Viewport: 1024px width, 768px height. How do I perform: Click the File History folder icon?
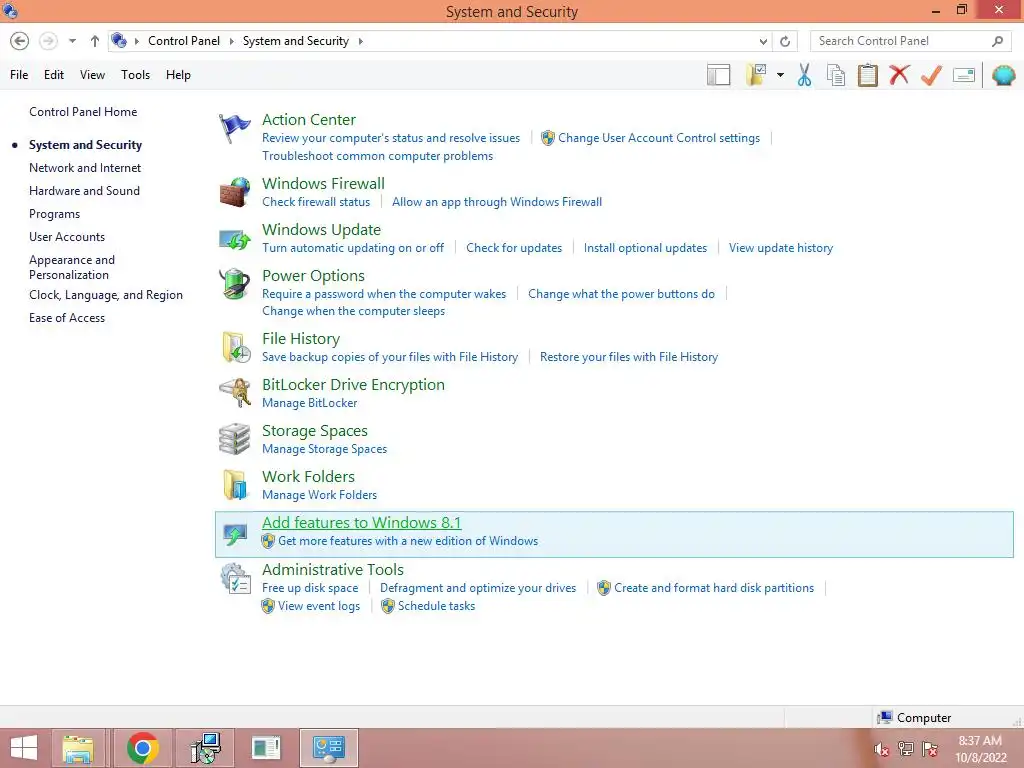point(236,347)
